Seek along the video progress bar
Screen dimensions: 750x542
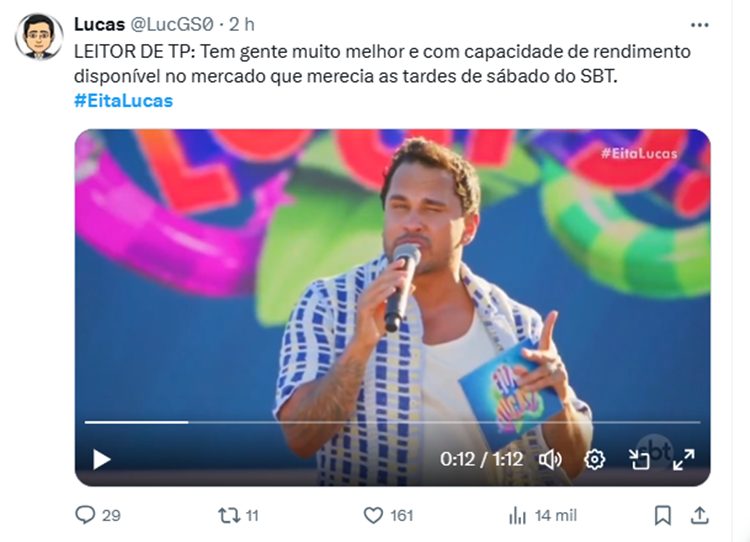click(x=392, y=422)
